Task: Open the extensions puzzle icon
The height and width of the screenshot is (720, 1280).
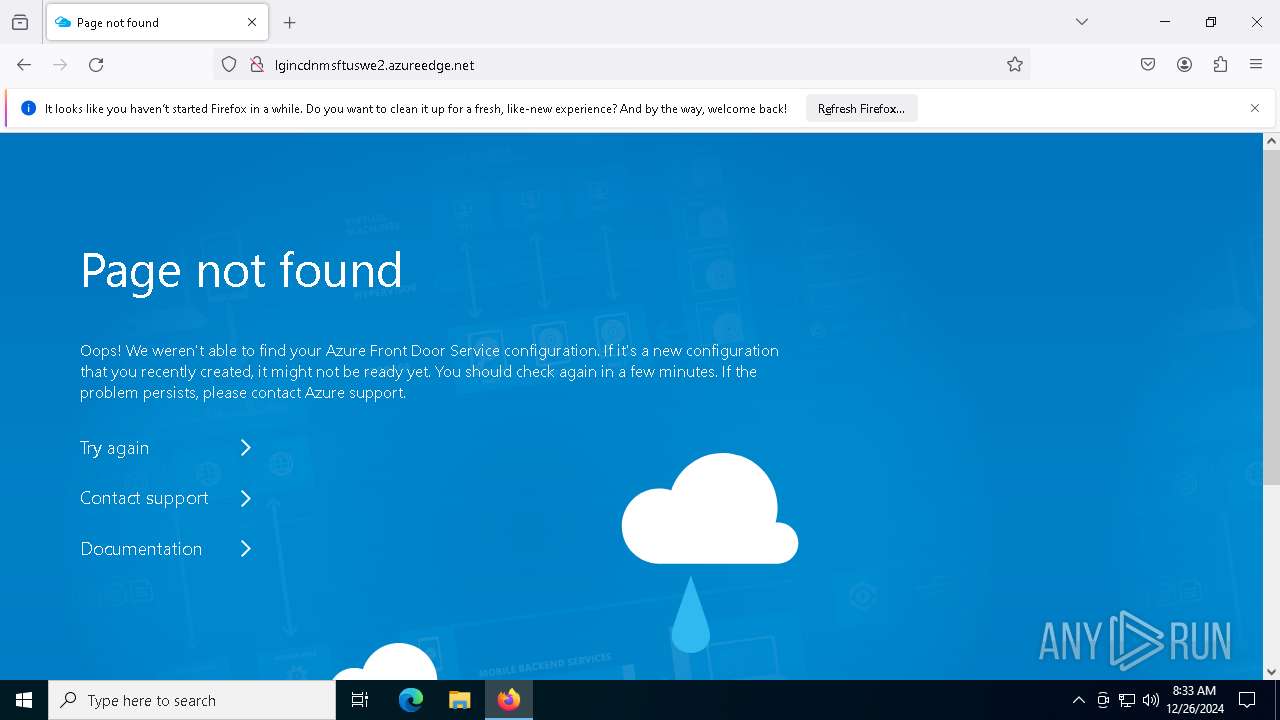Action: 1220,65
